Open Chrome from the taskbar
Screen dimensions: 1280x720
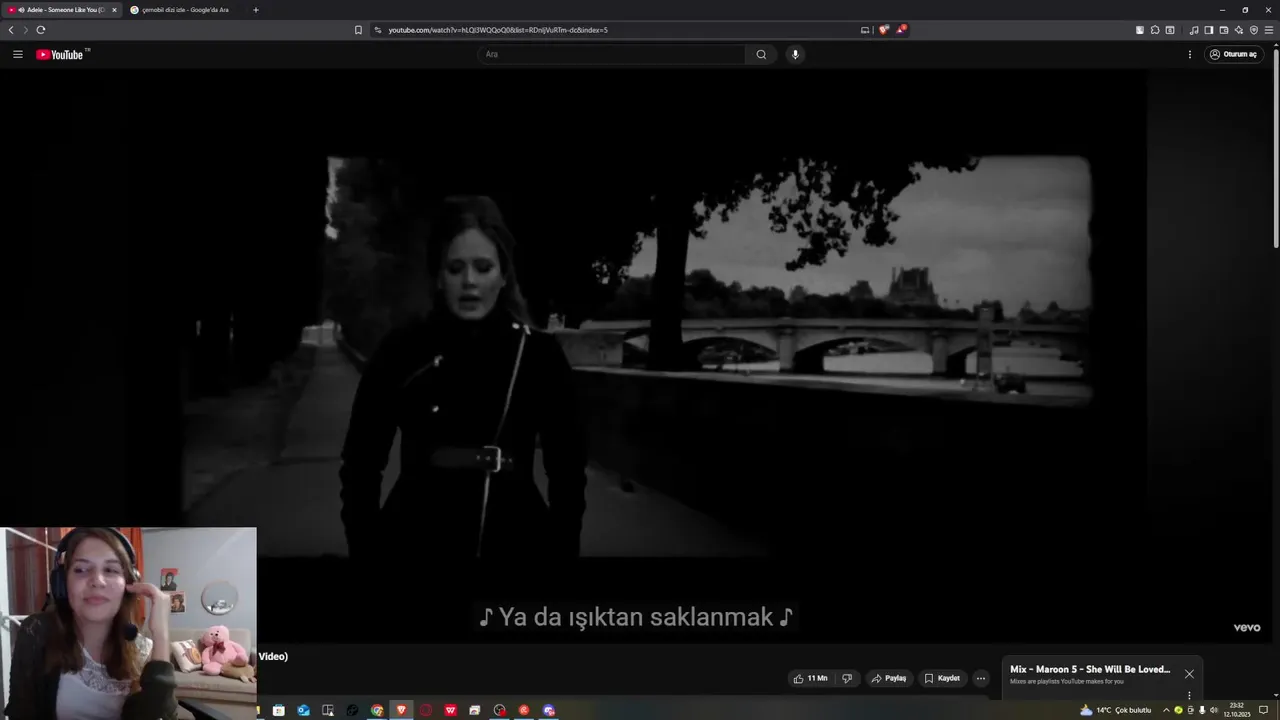tap(377, 710)
